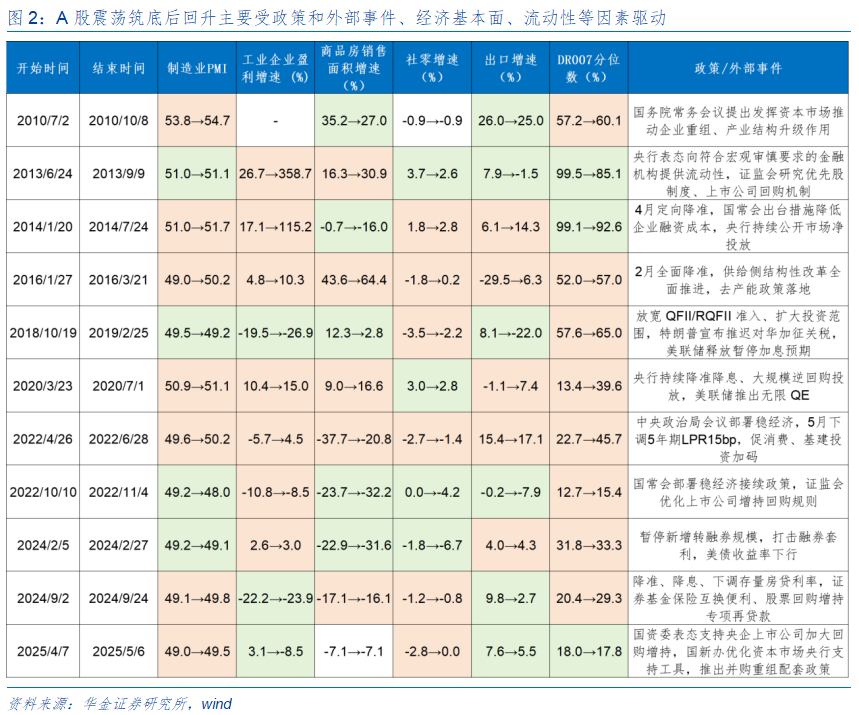Select retail cell 0.0→-4.2
The image size is (859, 715).
(432, 493)
